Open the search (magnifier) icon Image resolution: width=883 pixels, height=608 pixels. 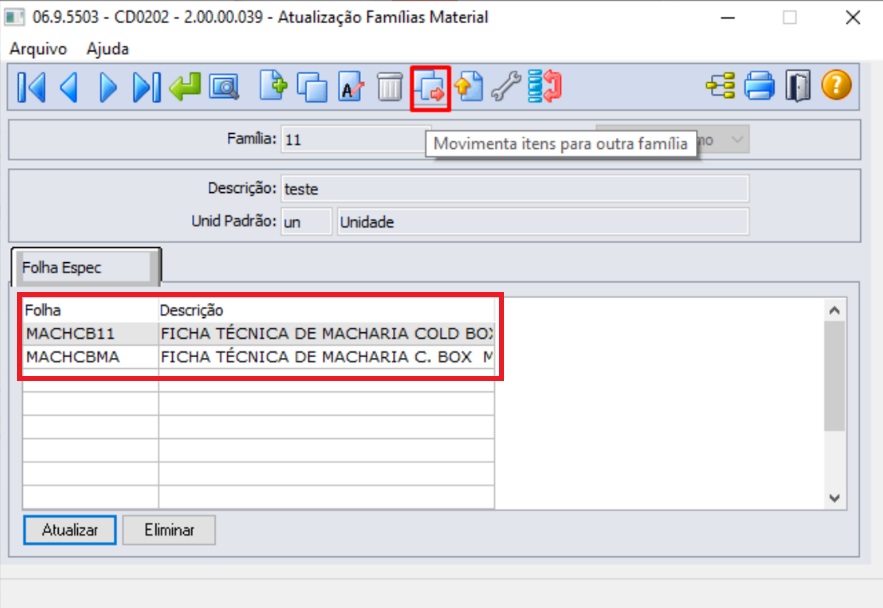point(224,87)
